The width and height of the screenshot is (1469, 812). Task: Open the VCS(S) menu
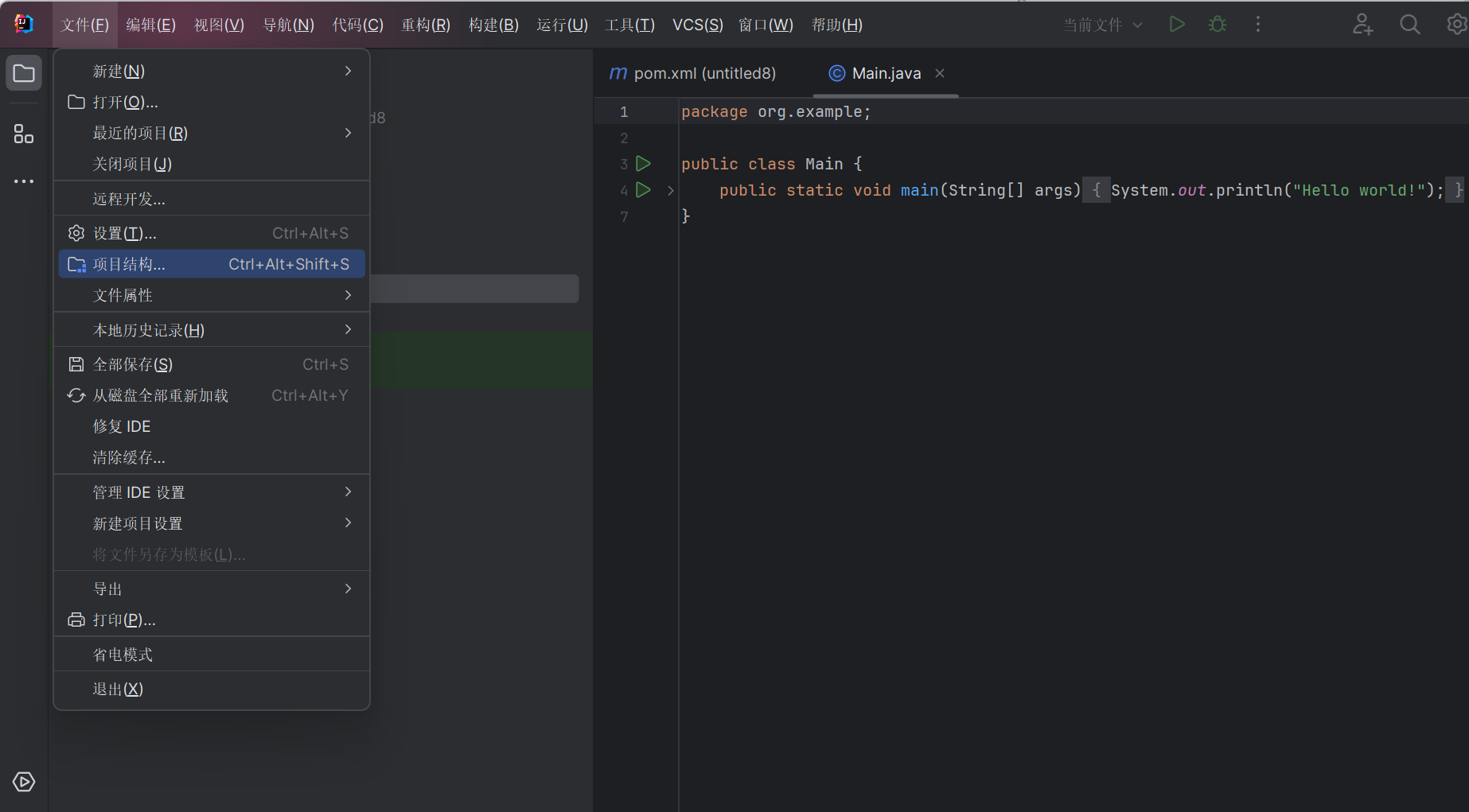coord(698,25)
